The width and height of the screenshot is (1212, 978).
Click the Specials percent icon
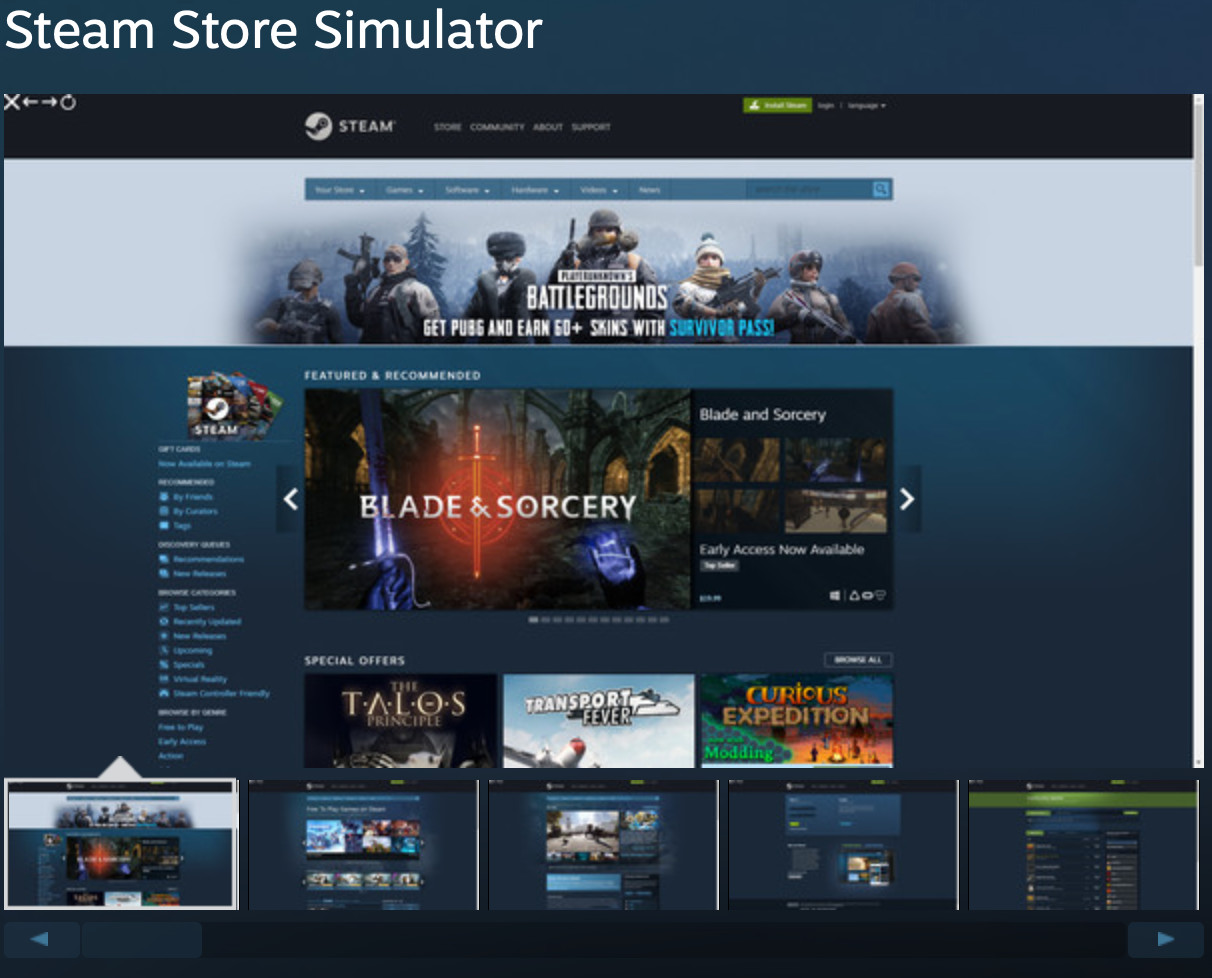coord(164,663)
